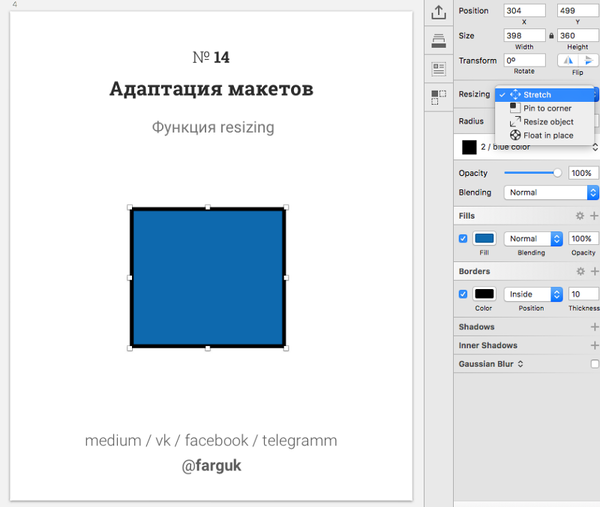Choose Resize object option
Image resolution: width=600 pixels, height=507 pixels.
545,122
